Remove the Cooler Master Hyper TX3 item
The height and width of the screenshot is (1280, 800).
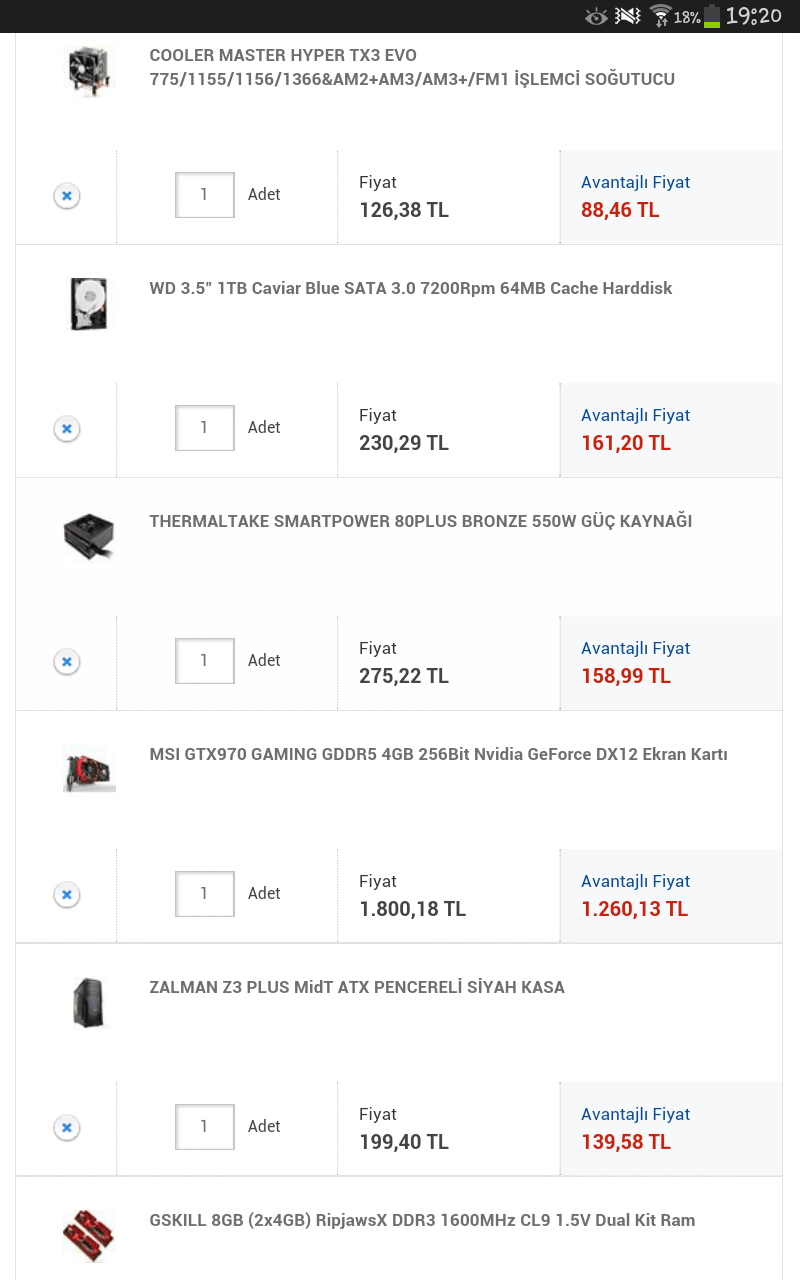67,196
